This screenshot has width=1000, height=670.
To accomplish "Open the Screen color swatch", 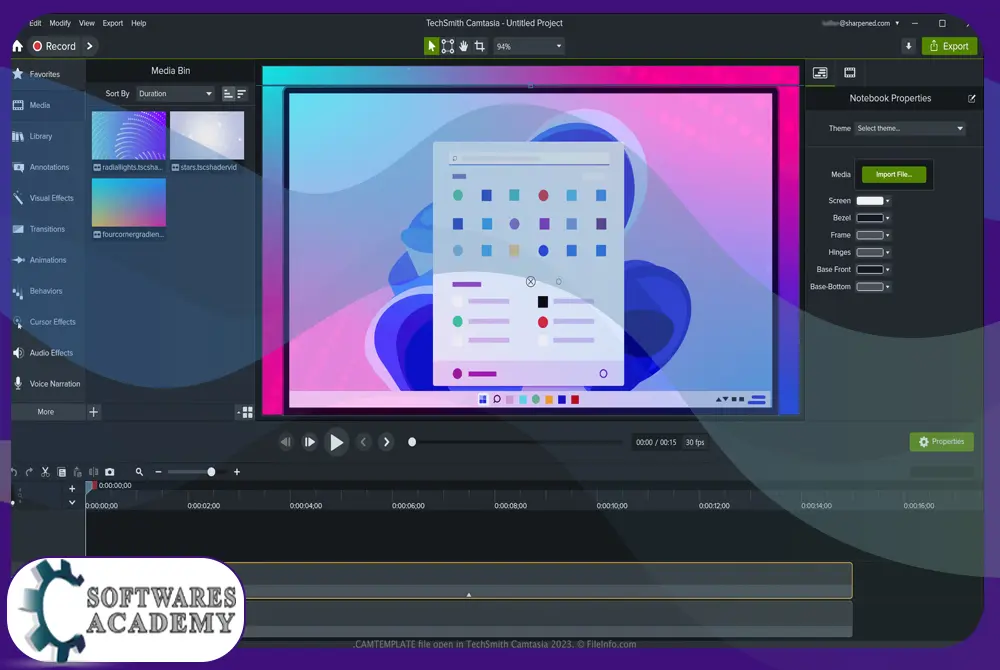I will click(870, 201).
